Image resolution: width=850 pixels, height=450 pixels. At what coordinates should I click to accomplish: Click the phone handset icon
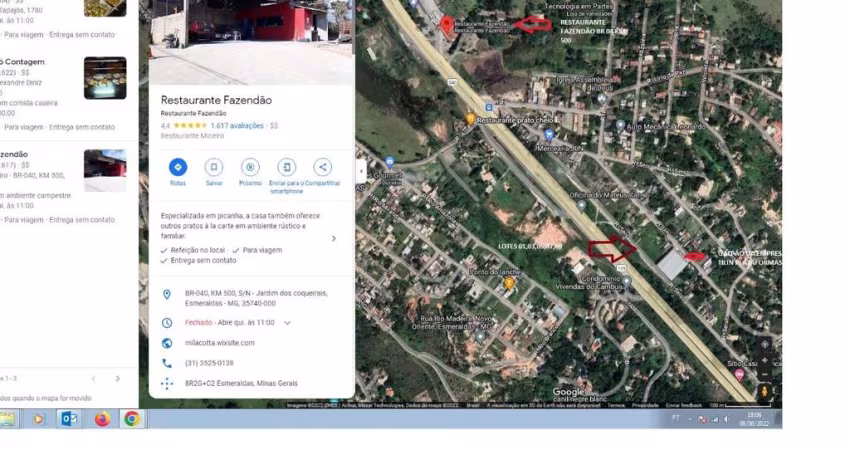(x=167, y=363)
